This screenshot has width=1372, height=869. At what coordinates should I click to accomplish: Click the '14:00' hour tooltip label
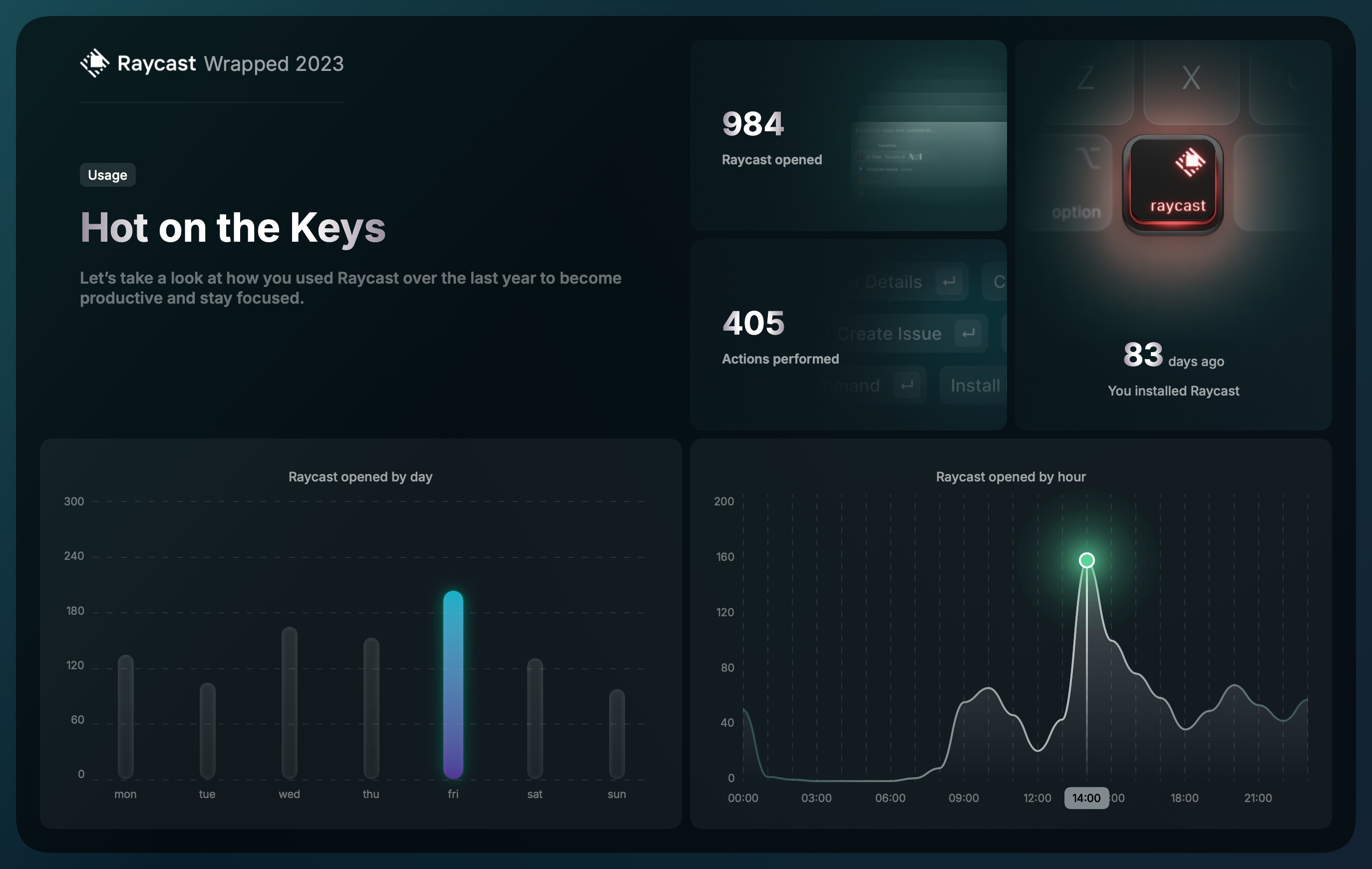1086,798
